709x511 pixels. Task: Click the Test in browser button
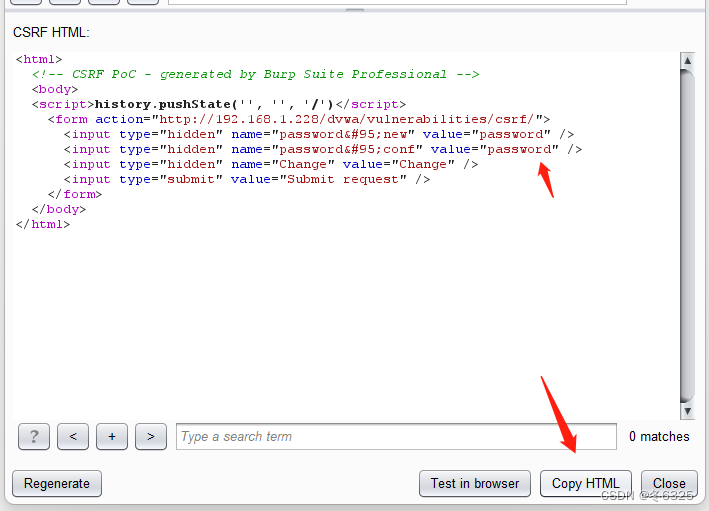(x=475, y=483)
